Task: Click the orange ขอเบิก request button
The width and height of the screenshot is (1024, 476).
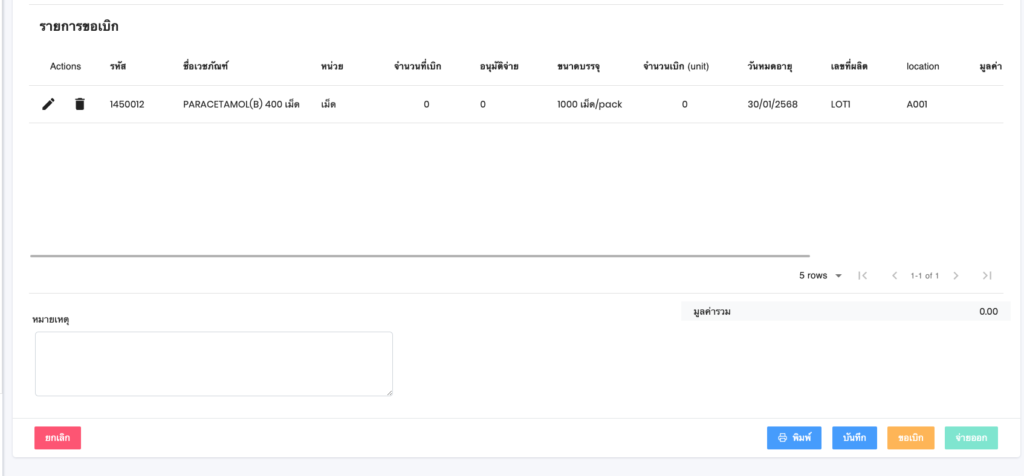Action: tap(910, 437)
